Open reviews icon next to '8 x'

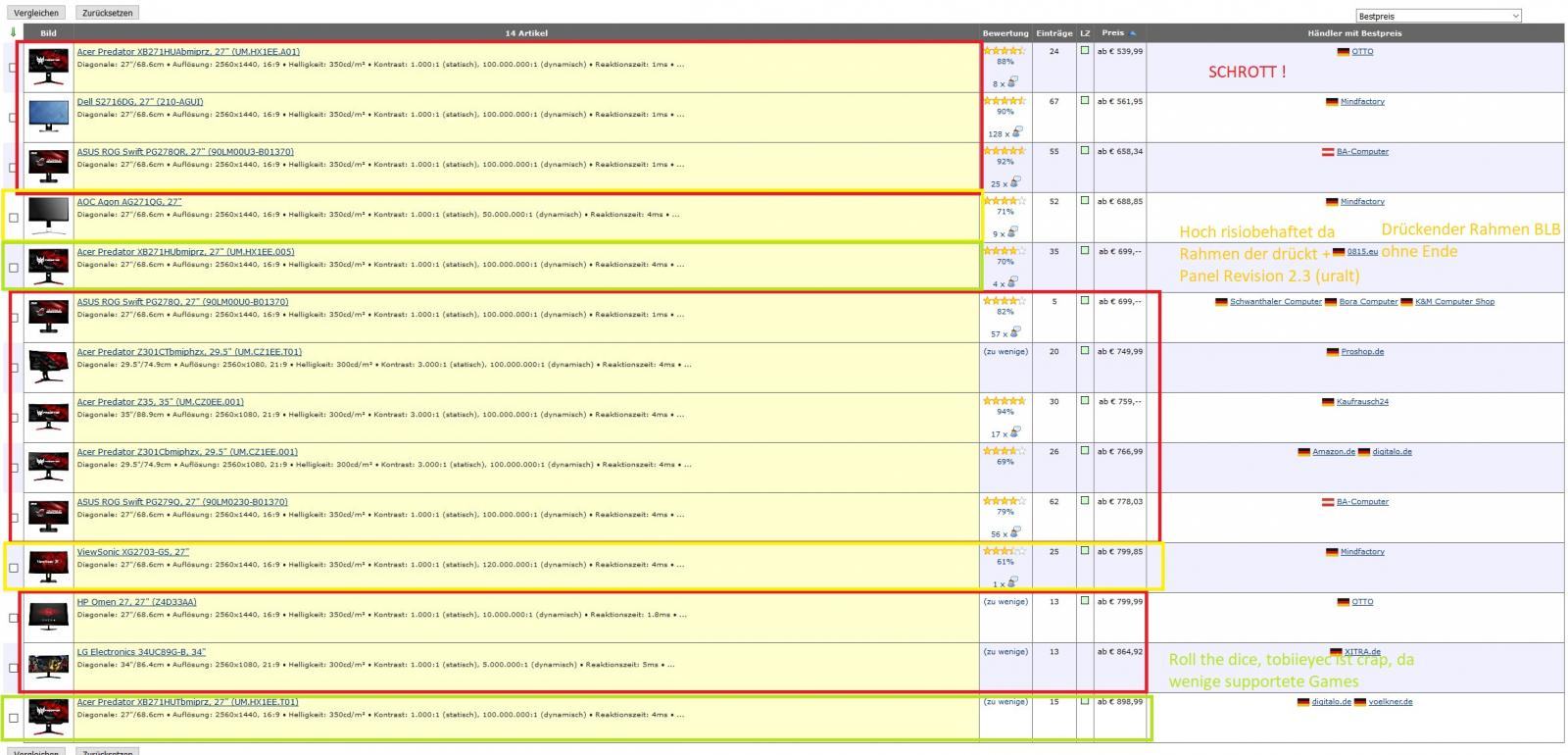pyautogui.click(x=1012, y=82)
